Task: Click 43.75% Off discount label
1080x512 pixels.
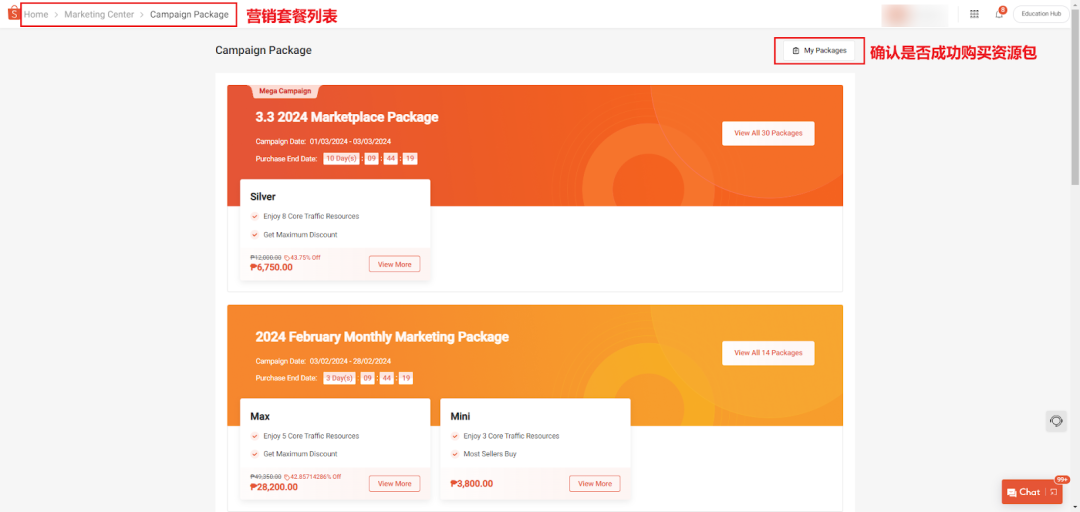Action: (302, 258)
